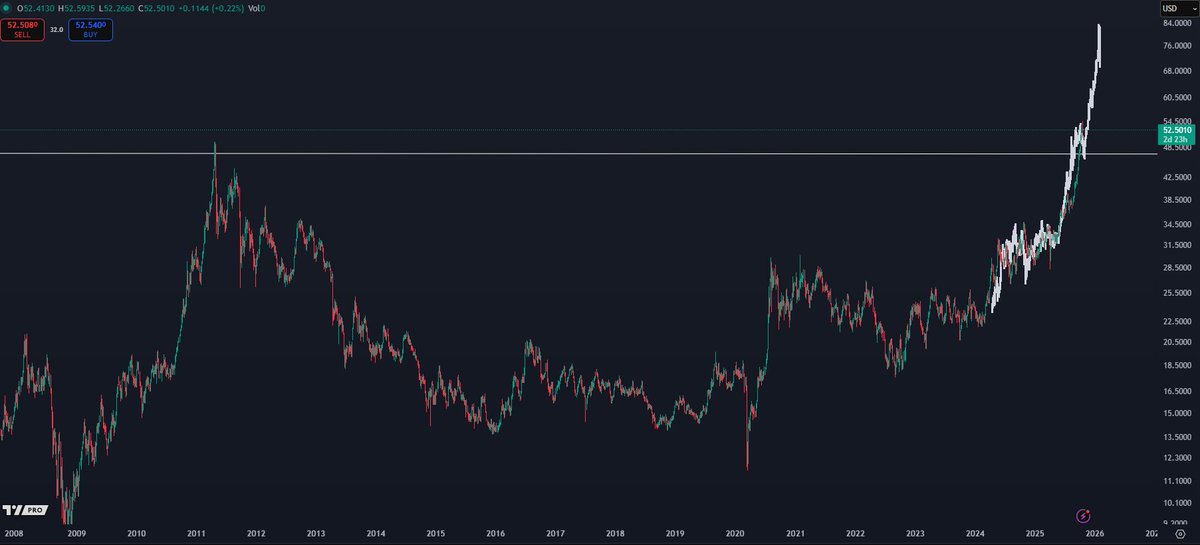Click the blue BUY 52.540 button

click(x=91, y=30)
